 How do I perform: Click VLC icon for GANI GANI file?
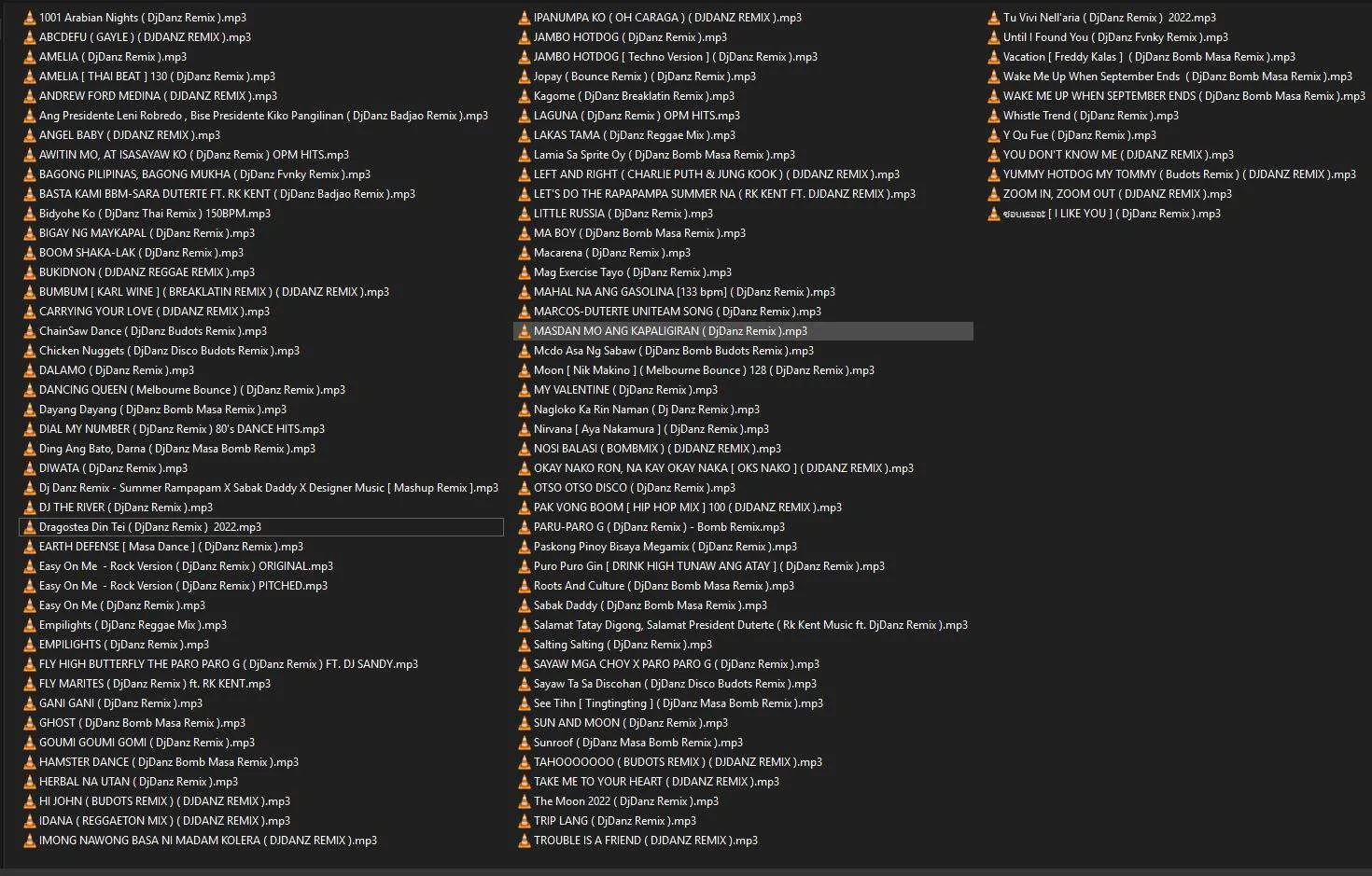click(x=30, y=703)
